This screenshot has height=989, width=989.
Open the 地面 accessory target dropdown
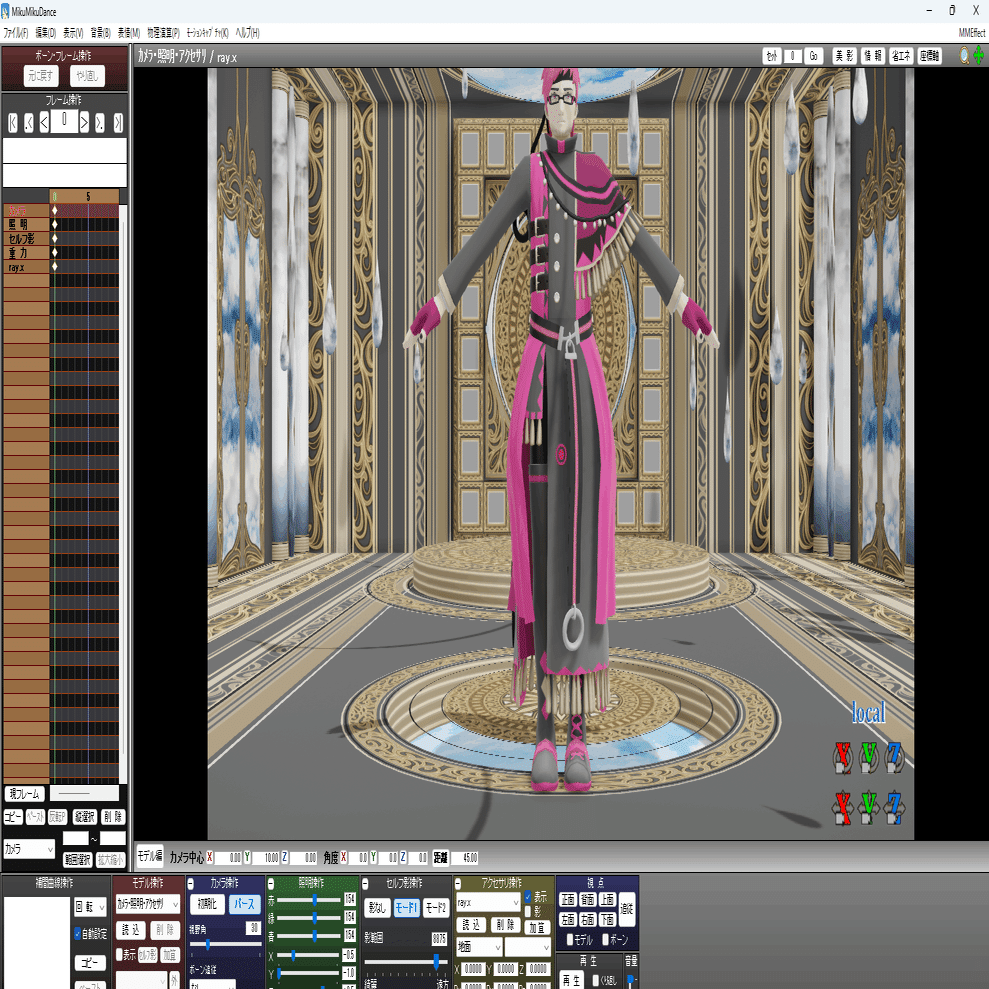pos(479,947)
